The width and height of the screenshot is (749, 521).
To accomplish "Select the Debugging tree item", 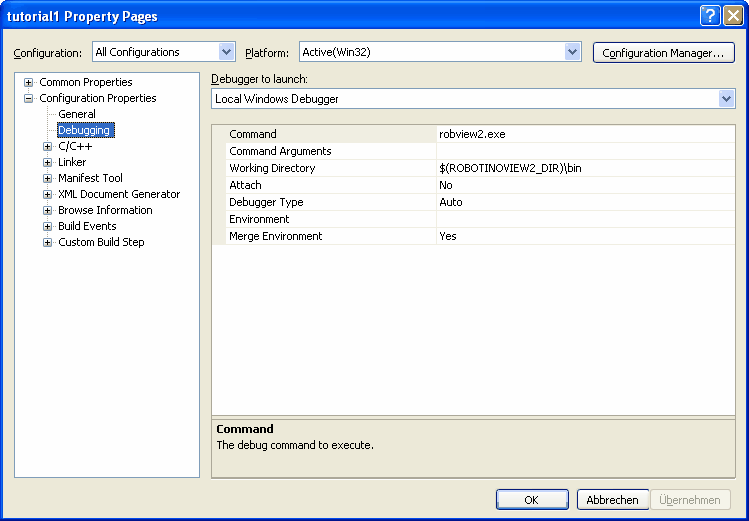I will coord(86,130).
